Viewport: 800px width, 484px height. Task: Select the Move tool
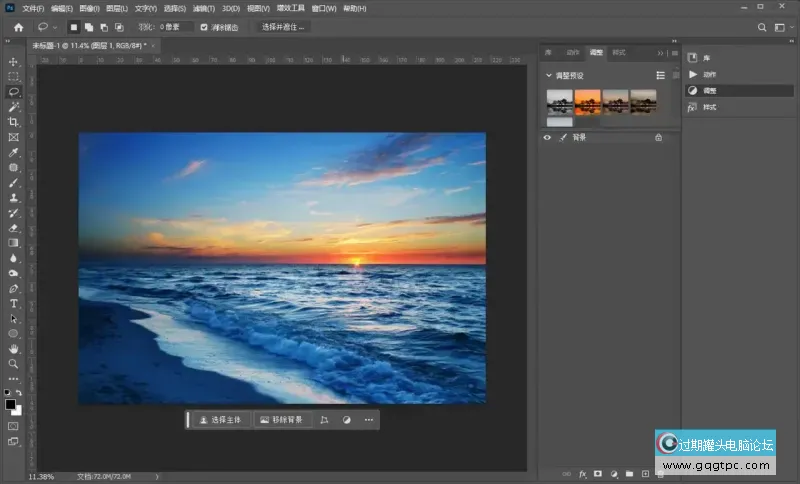[13, 62]
